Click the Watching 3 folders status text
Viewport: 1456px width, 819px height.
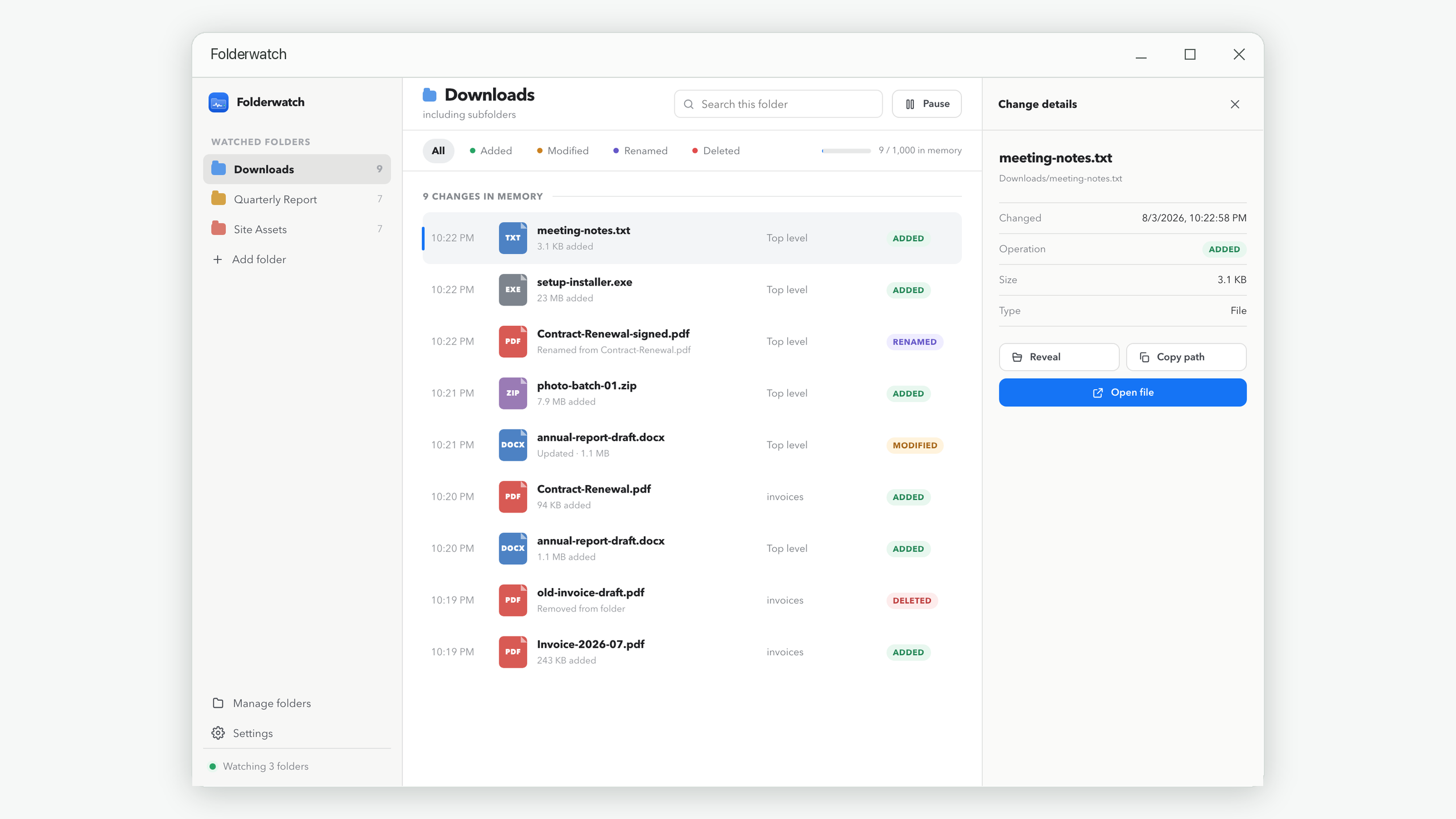[x=266, y=766]
